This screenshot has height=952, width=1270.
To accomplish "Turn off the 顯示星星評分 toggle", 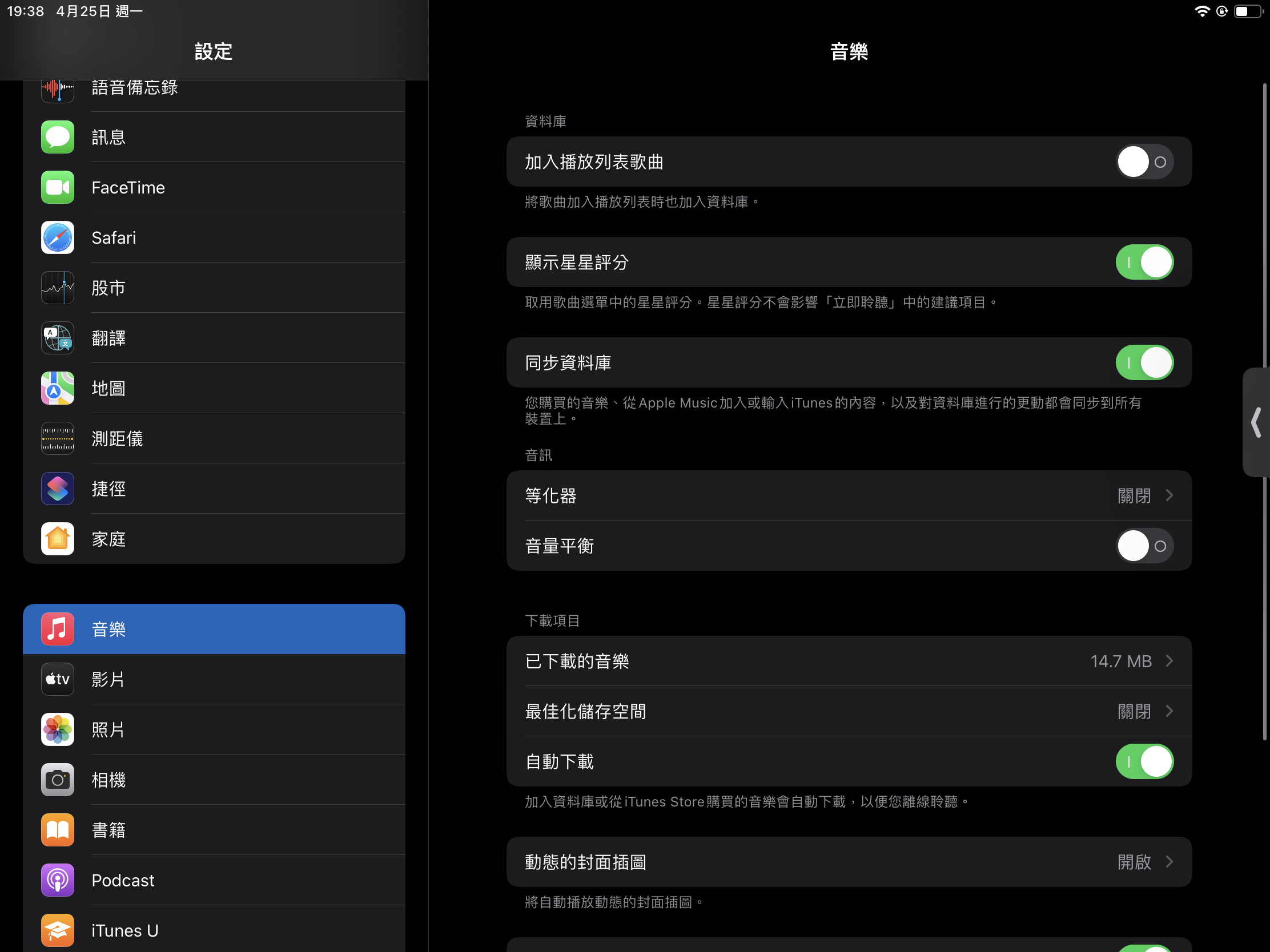I will pos(1144,262).
